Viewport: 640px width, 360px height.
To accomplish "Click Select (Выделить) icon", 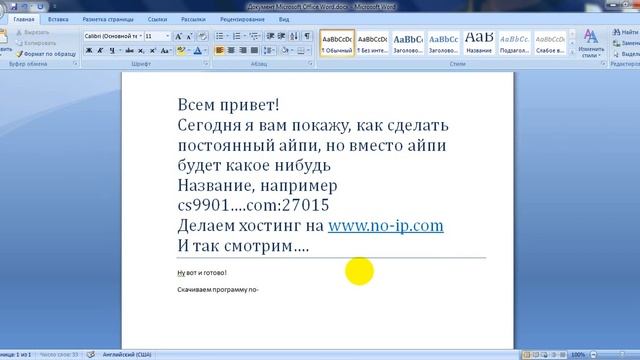I will pos(616,54).
